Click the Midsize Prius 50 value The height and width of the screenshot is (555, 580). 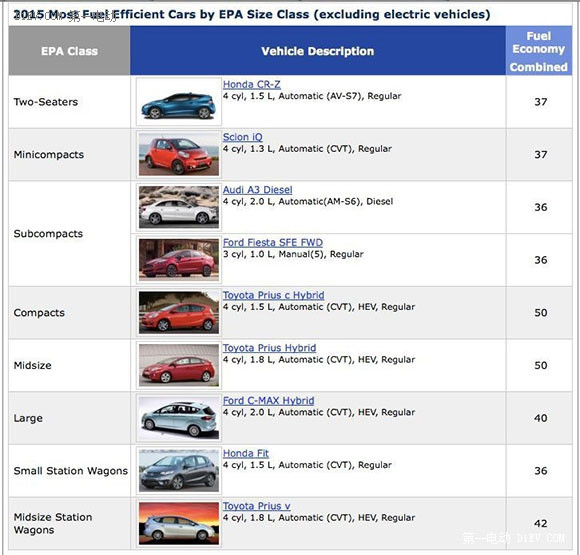click(540, 365)
